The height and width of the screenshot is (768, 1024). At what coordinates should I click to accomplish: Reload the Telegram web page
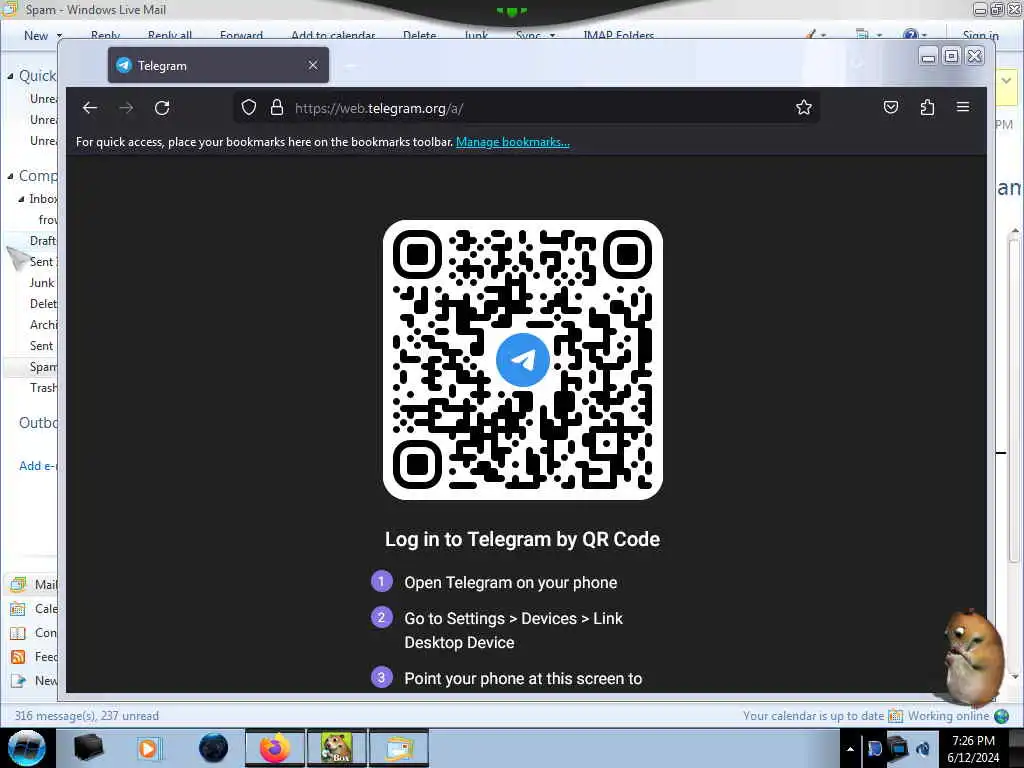[x=162, y=108]
